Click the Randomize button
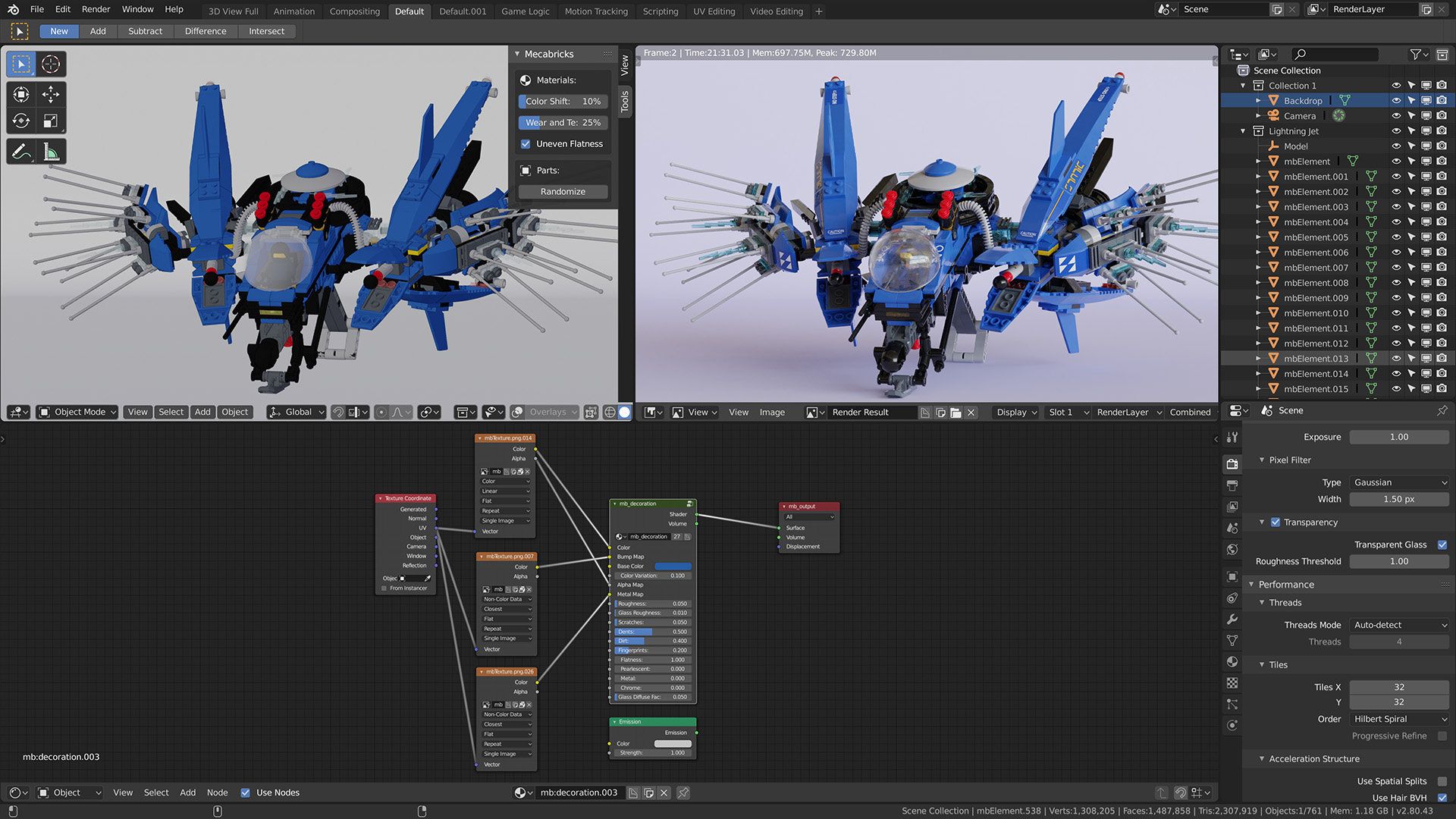Screen dimensions: 1456x819 click(x=563, y=191)
